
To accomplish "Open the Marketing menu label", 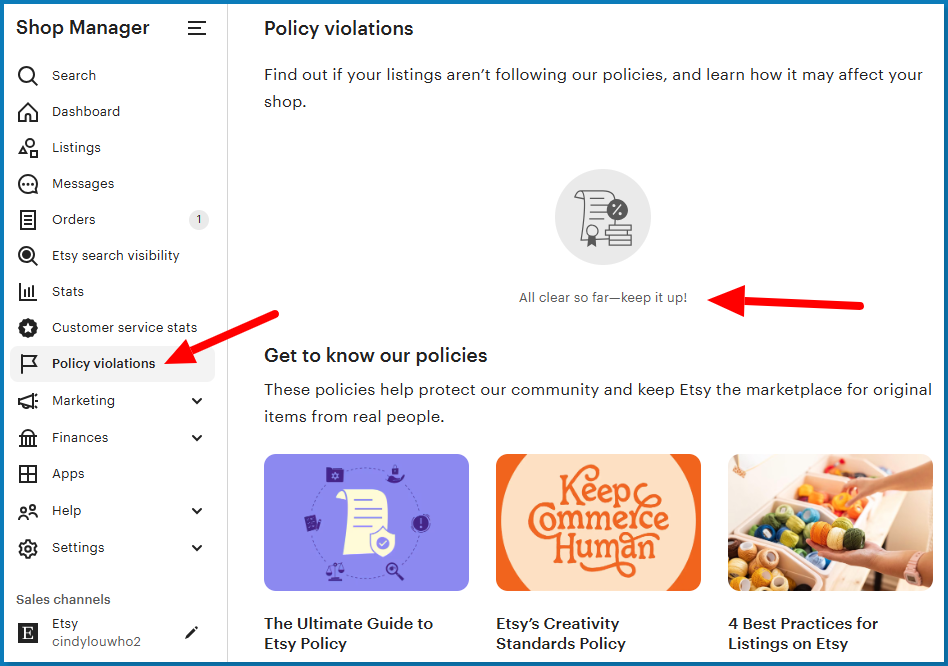I will 83,401.
